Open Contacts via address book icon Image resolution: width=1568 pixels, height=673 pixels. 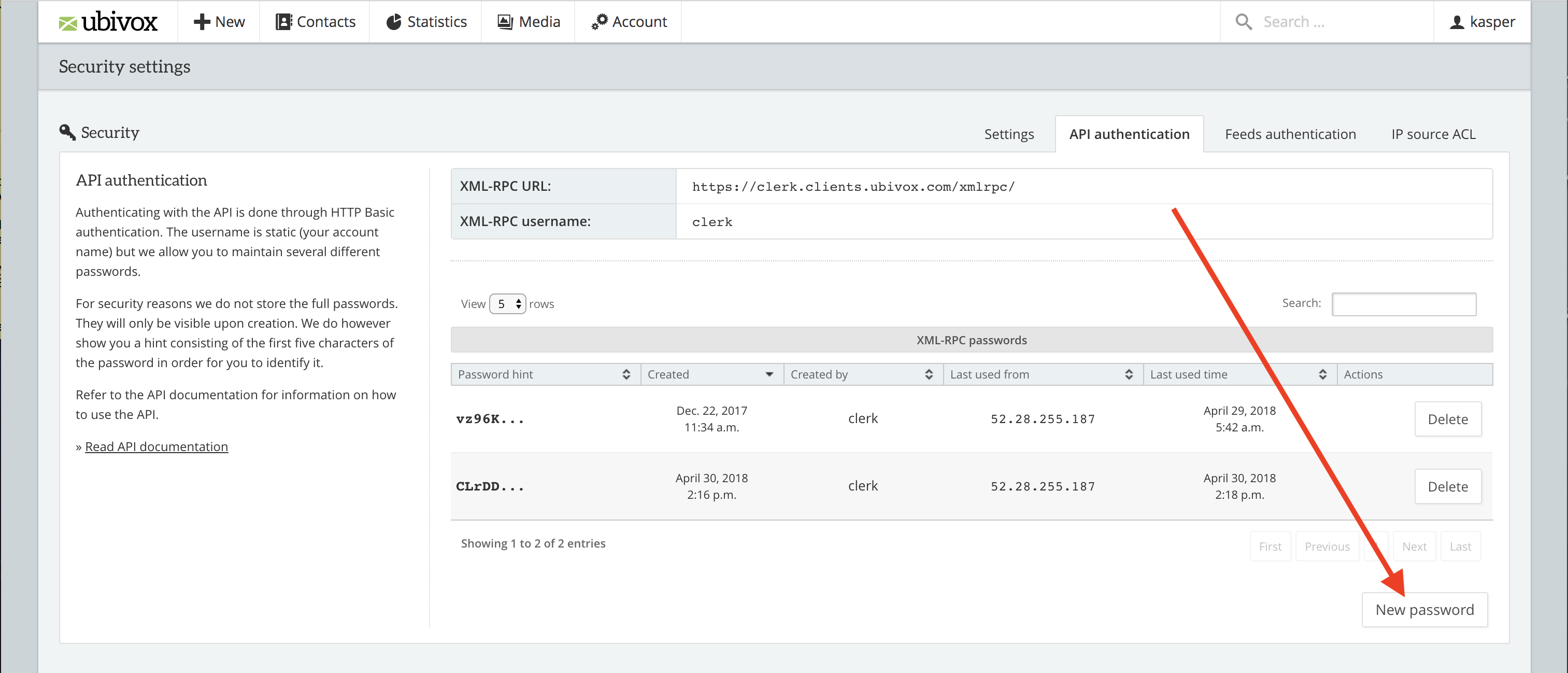pos(283,22)
